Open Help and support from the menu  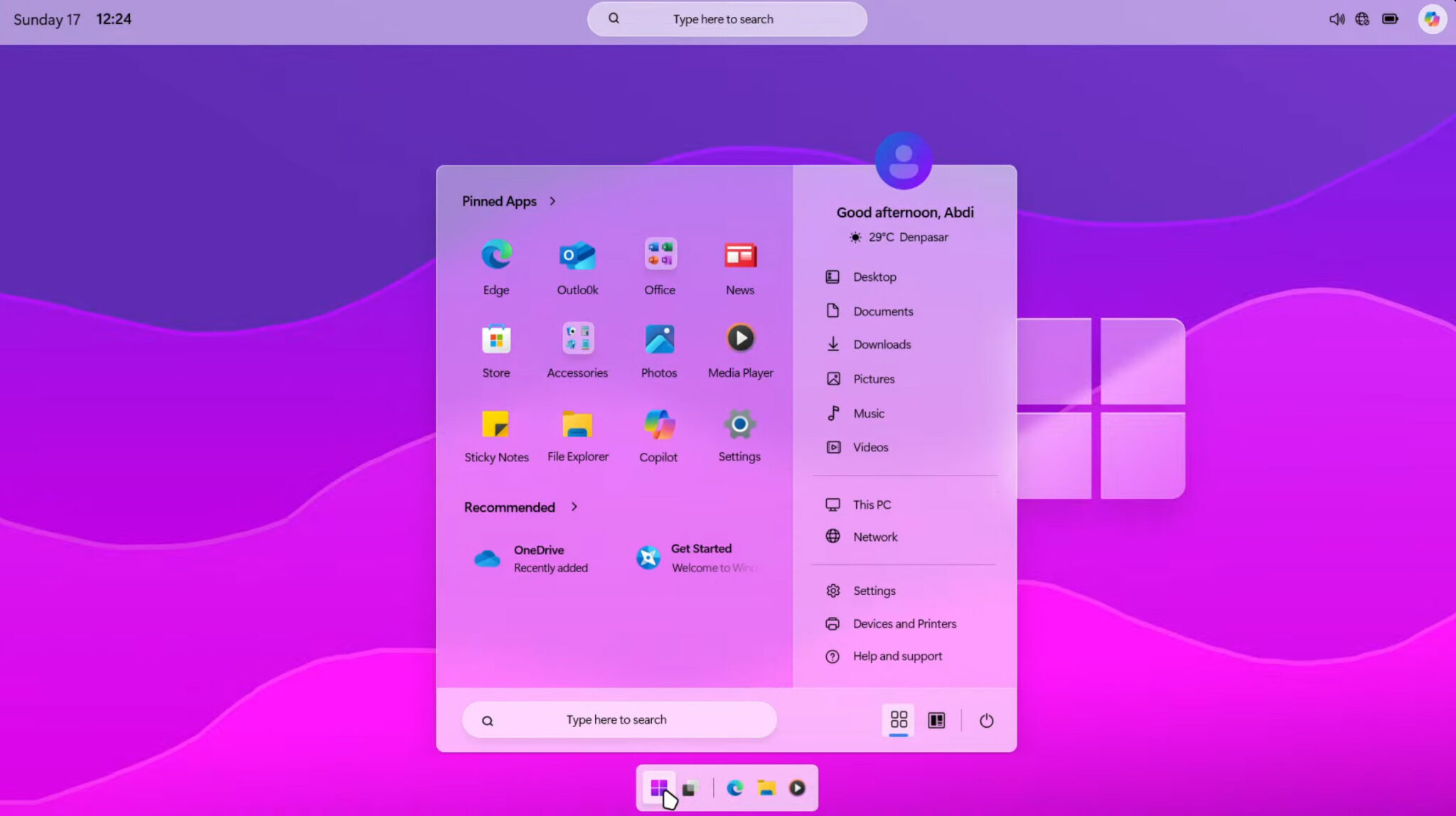click(897, 656)
